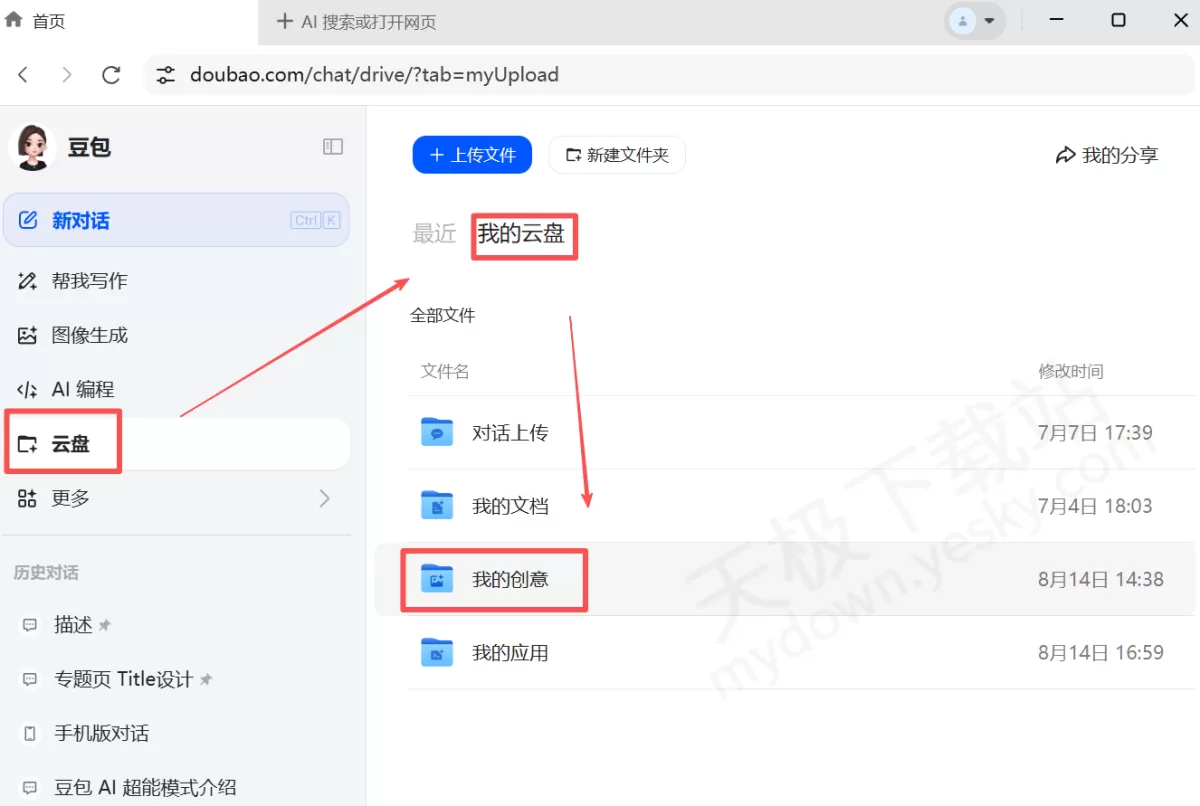This screenshot has height=806, width=1200.
Task: Click AI 编程 code brackets icon
Action: coord(28,390)
